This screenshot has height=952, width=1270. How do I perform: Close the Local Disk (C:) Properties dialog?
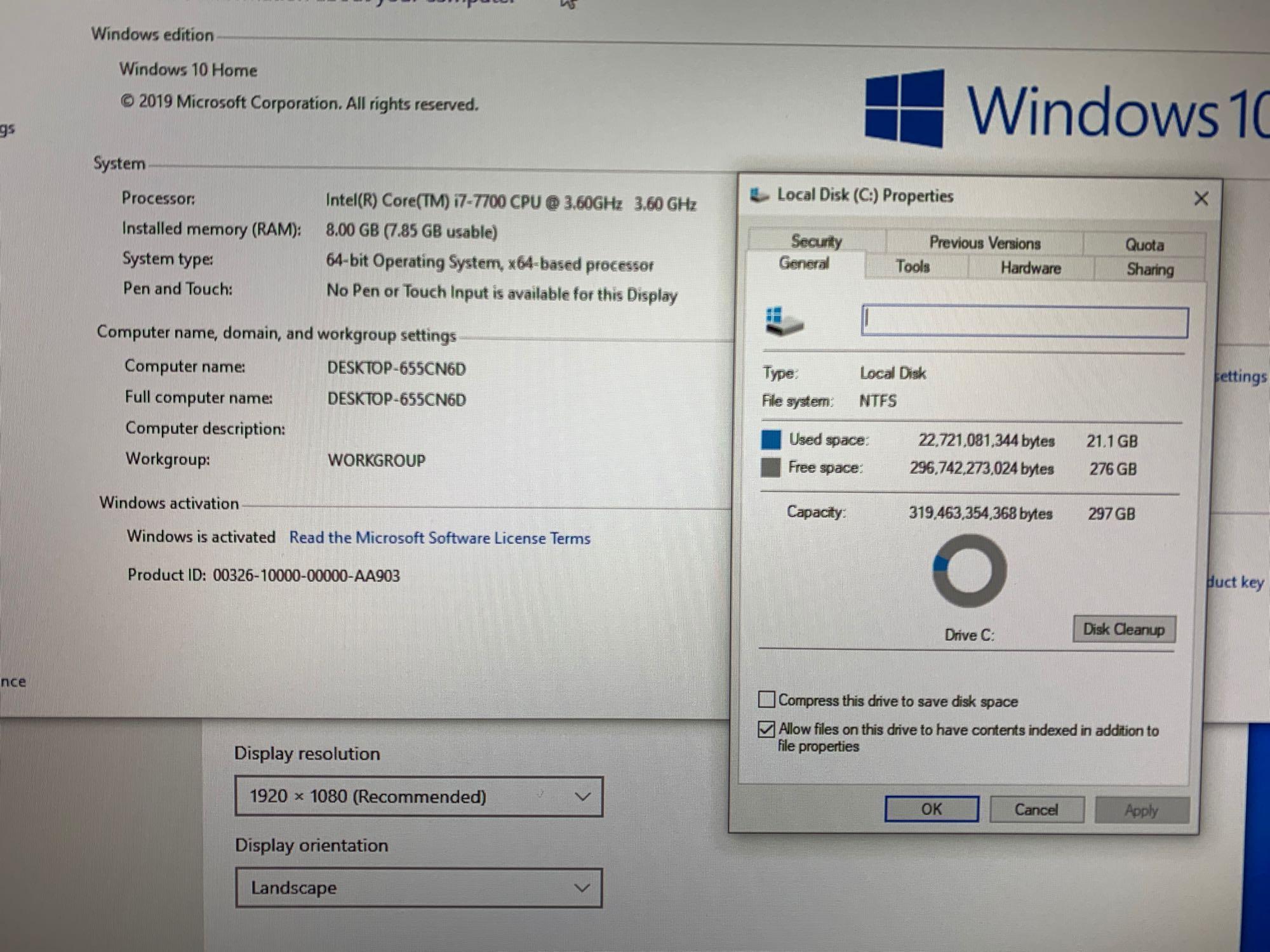point(1201,199)
